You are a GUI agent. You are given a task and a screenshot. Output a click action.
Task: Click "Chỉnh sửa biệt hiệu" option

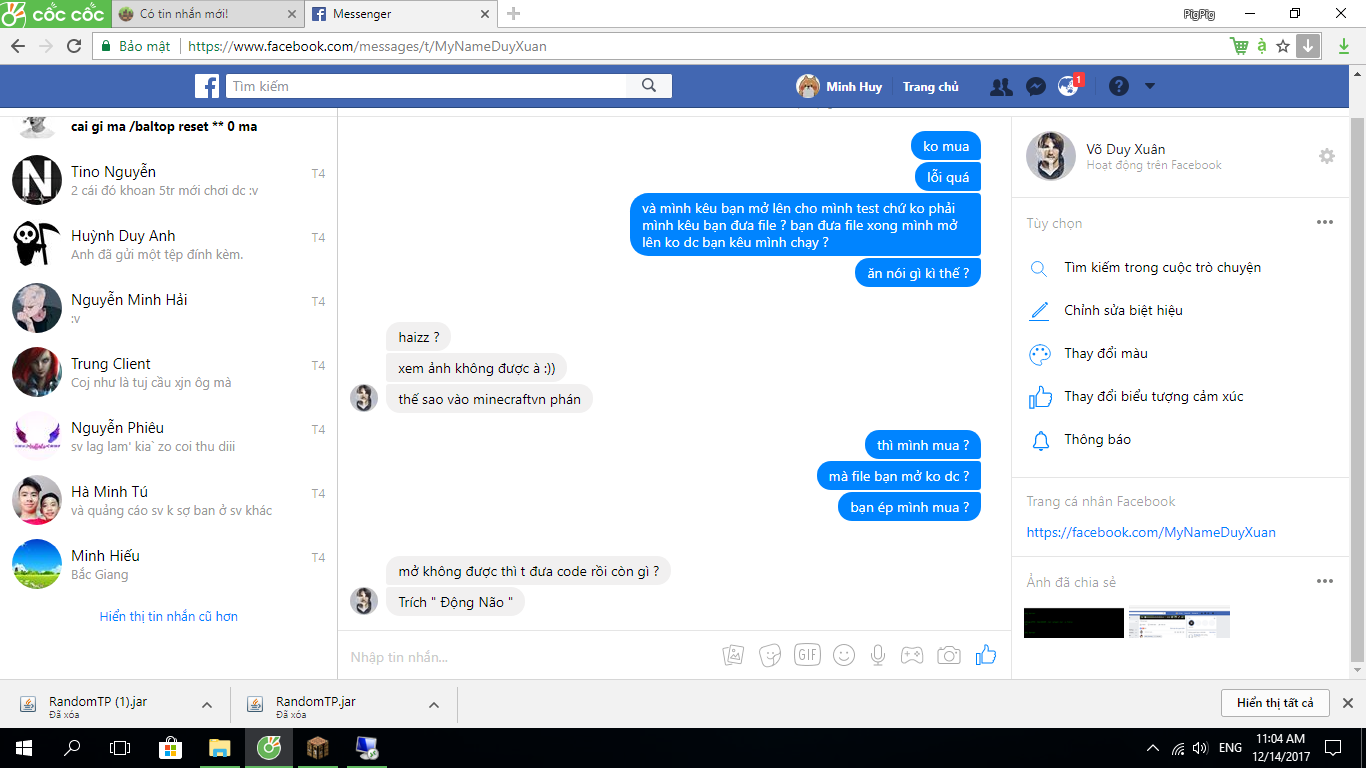click(1123, 310)
